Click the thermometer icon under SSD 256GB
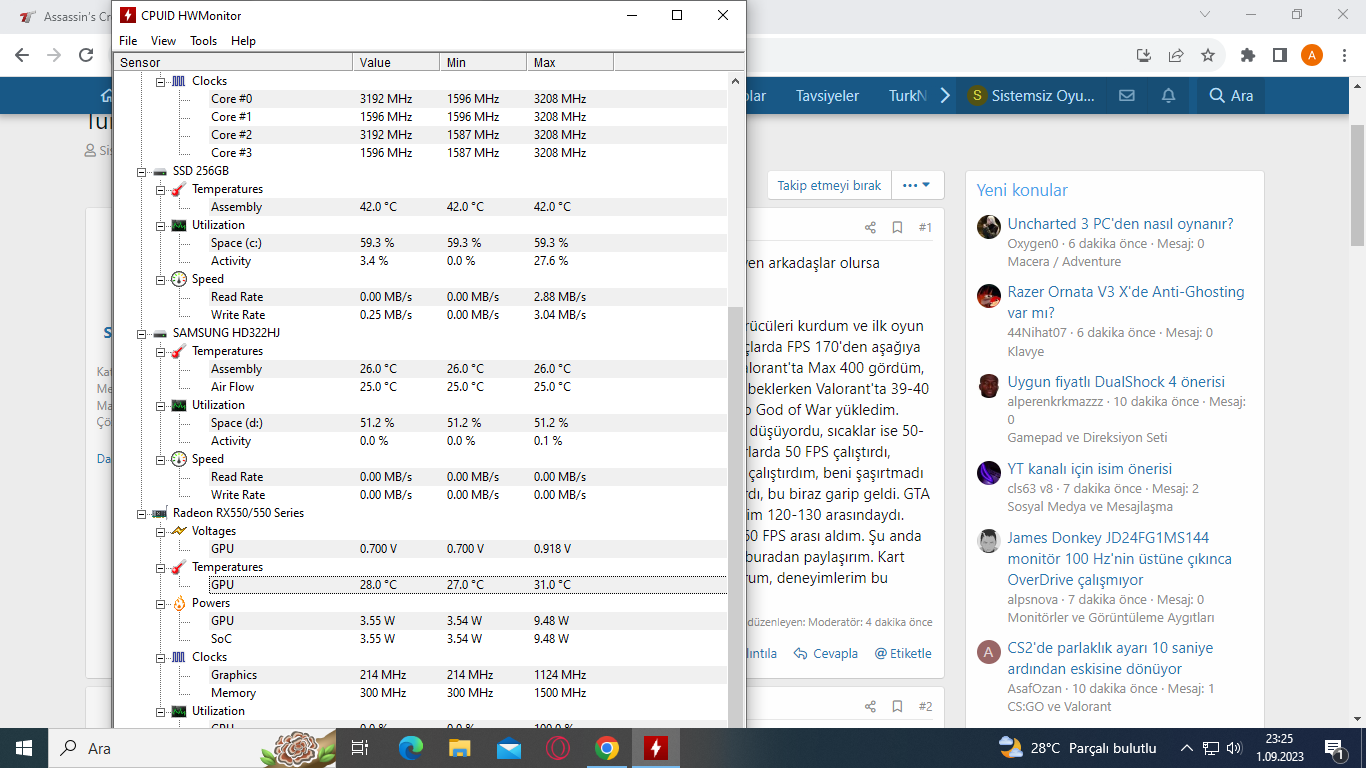Viewport: 1366px width, 768px height. tap(178, 189)
